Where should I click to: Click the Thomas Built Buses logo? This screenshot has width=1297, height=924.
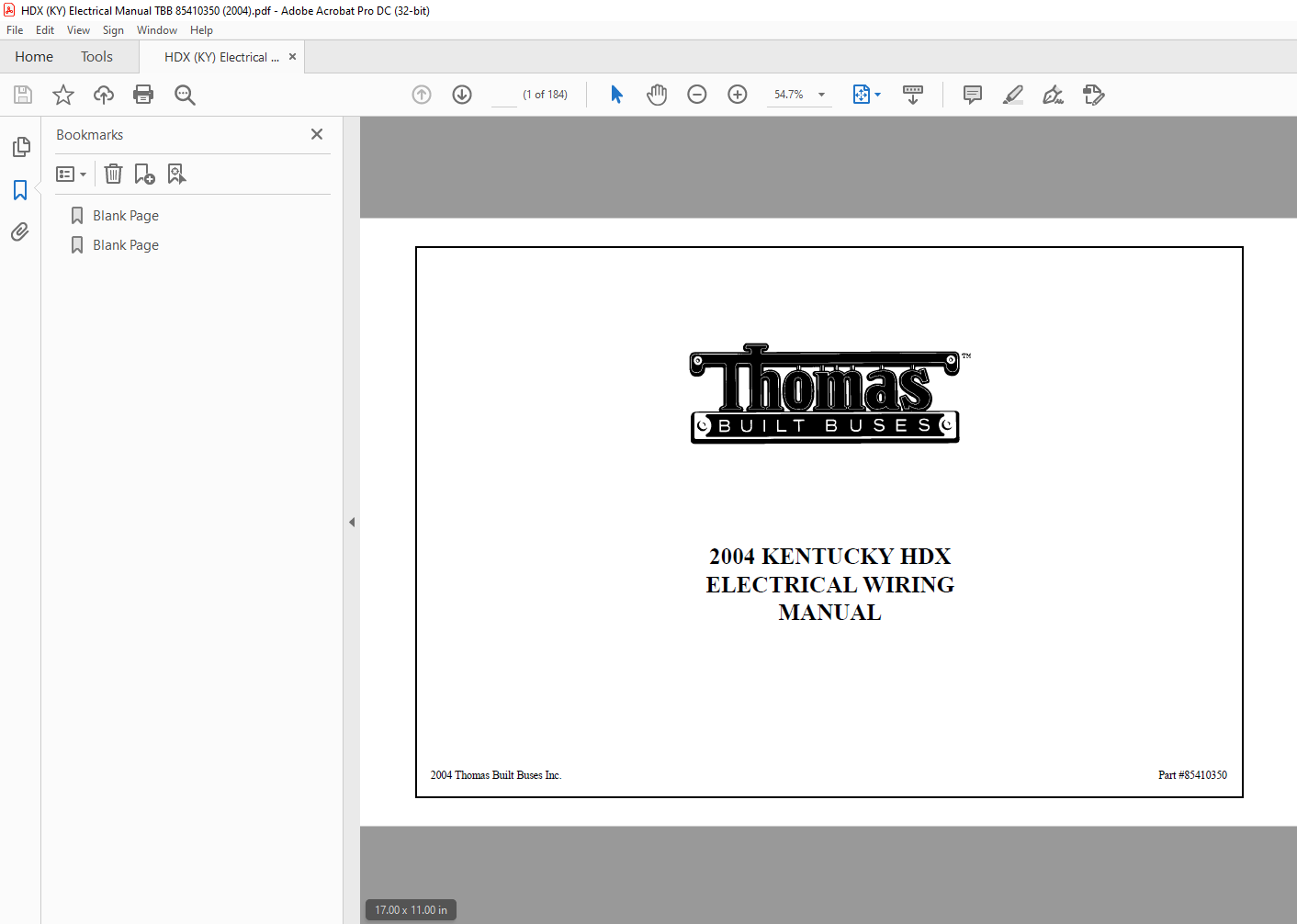coord(825,394)
